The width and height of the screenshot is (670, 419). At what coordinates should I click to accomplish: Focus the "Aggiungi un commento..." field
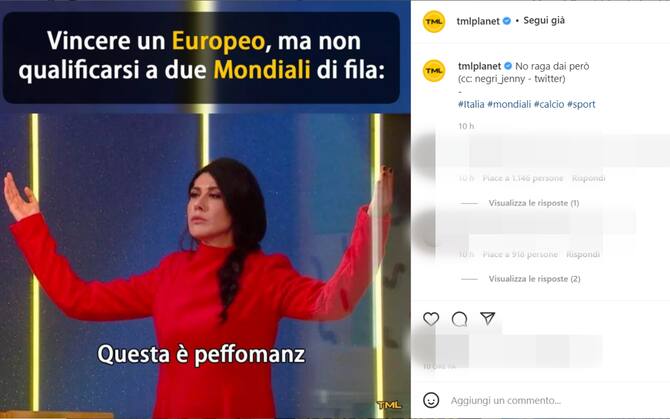505,401
